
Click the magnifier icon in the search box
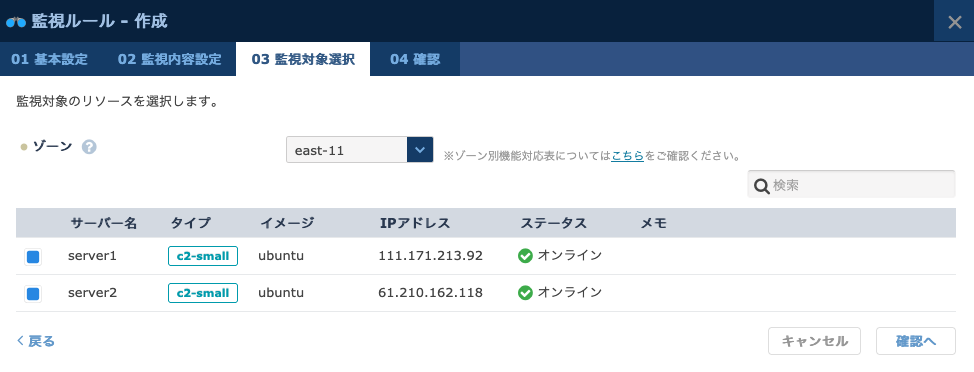[762, 185]
